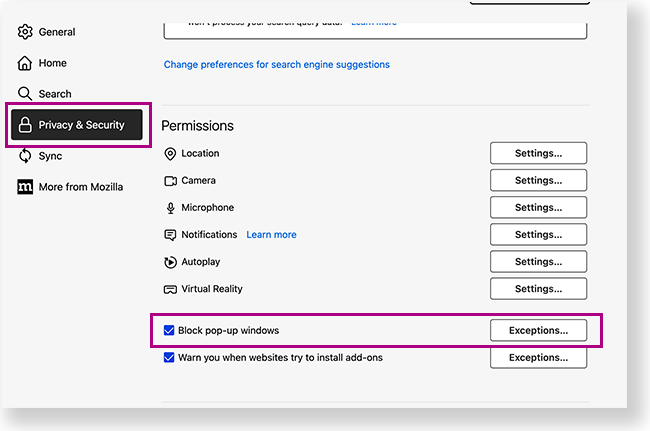Open Exceptions for pop-up windows
Image resolution: width=650 pixels, height=431 pixels.
pyautogui.click(x=538, y=330)
